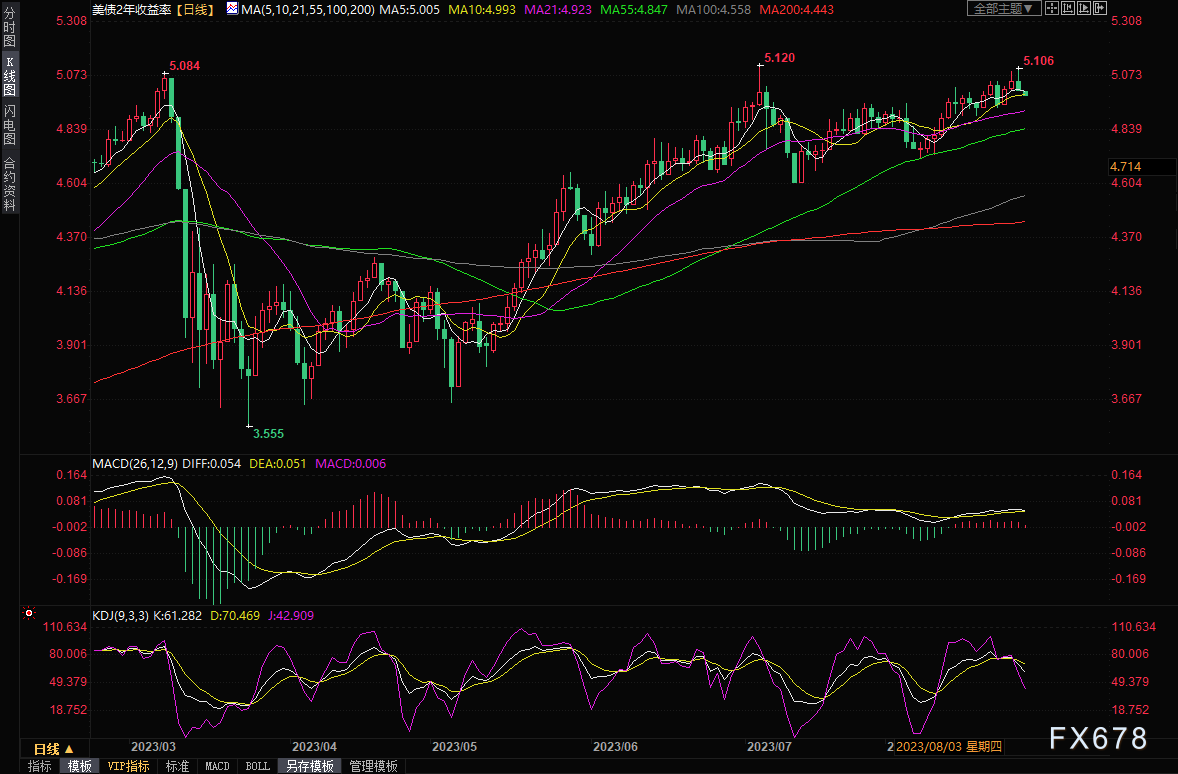1178x774 pixels.
Task: Open the 合约资料 sidebar tab
Action: pos(10,183)
